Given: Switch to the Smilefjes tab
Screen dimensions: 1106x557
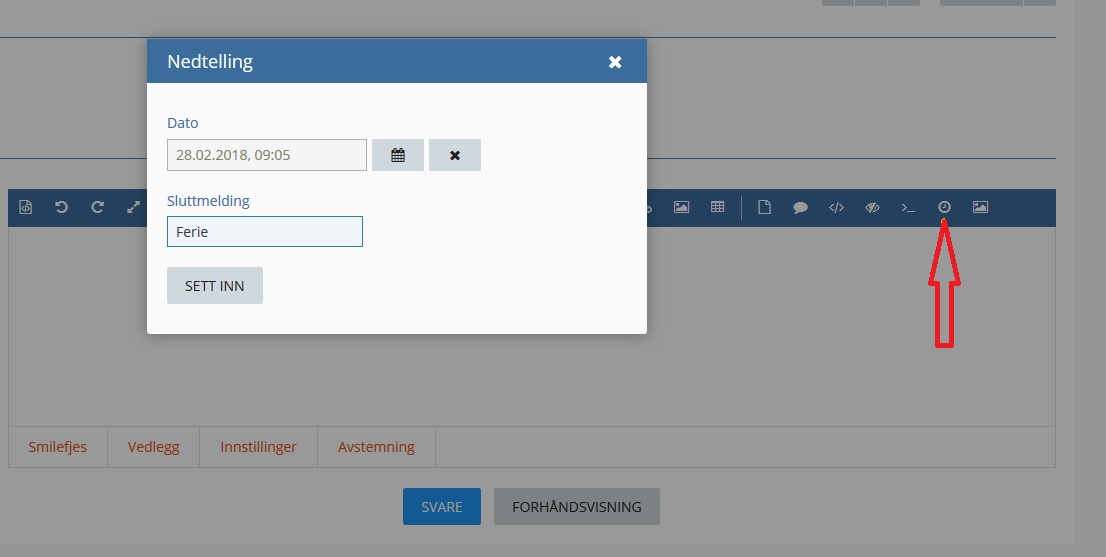Looking at the screenshot, I should [x=58, y=447].
